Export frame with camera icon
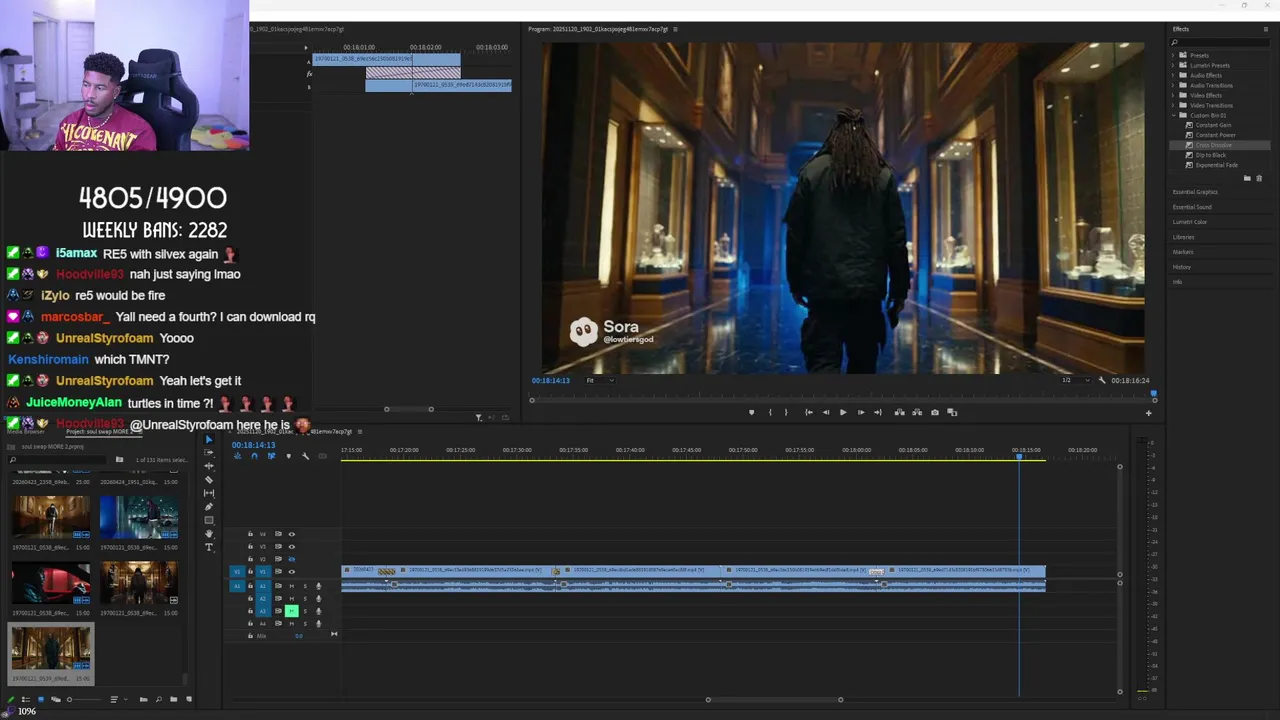 [x=935, y=412]
